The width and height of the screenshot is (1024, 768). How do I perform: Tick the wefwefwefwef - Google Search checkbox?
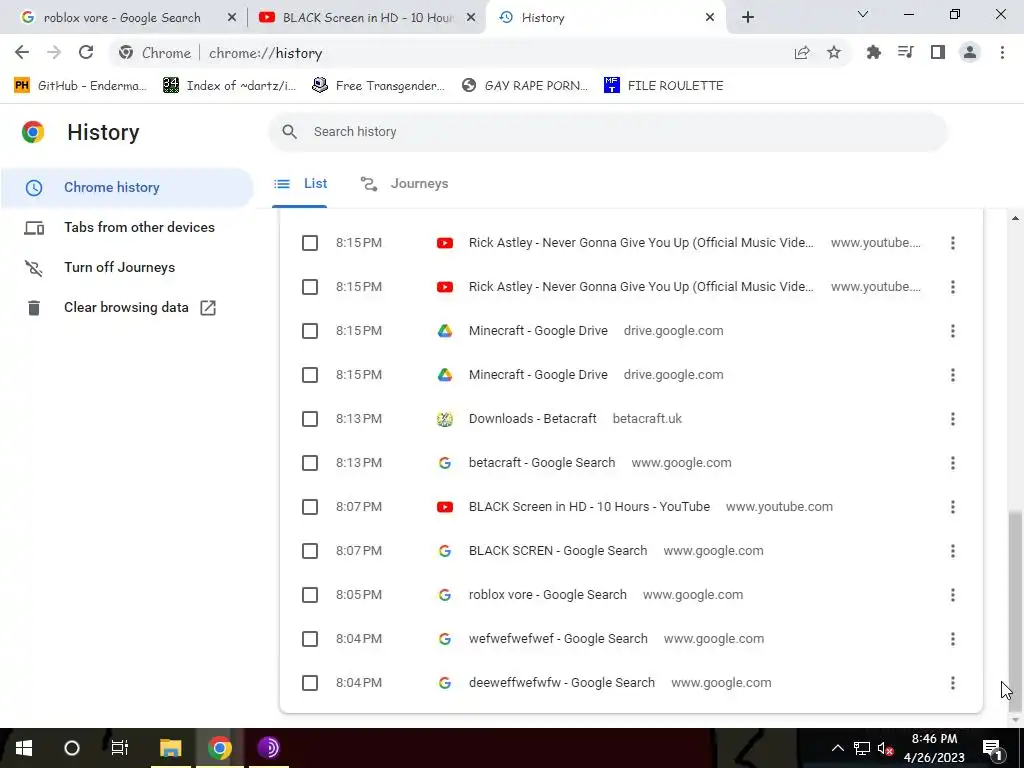pos(310,639)
